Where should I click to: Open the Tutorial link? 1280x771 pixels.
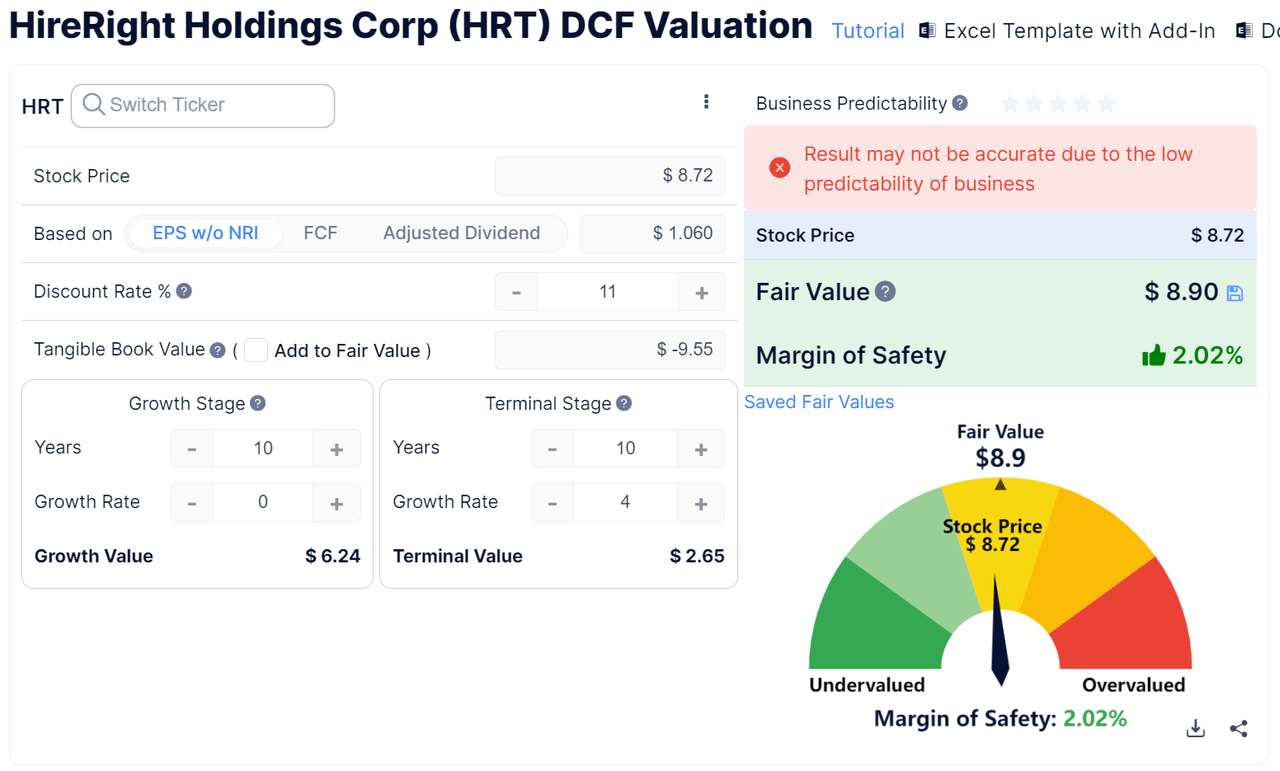[868, 31]
